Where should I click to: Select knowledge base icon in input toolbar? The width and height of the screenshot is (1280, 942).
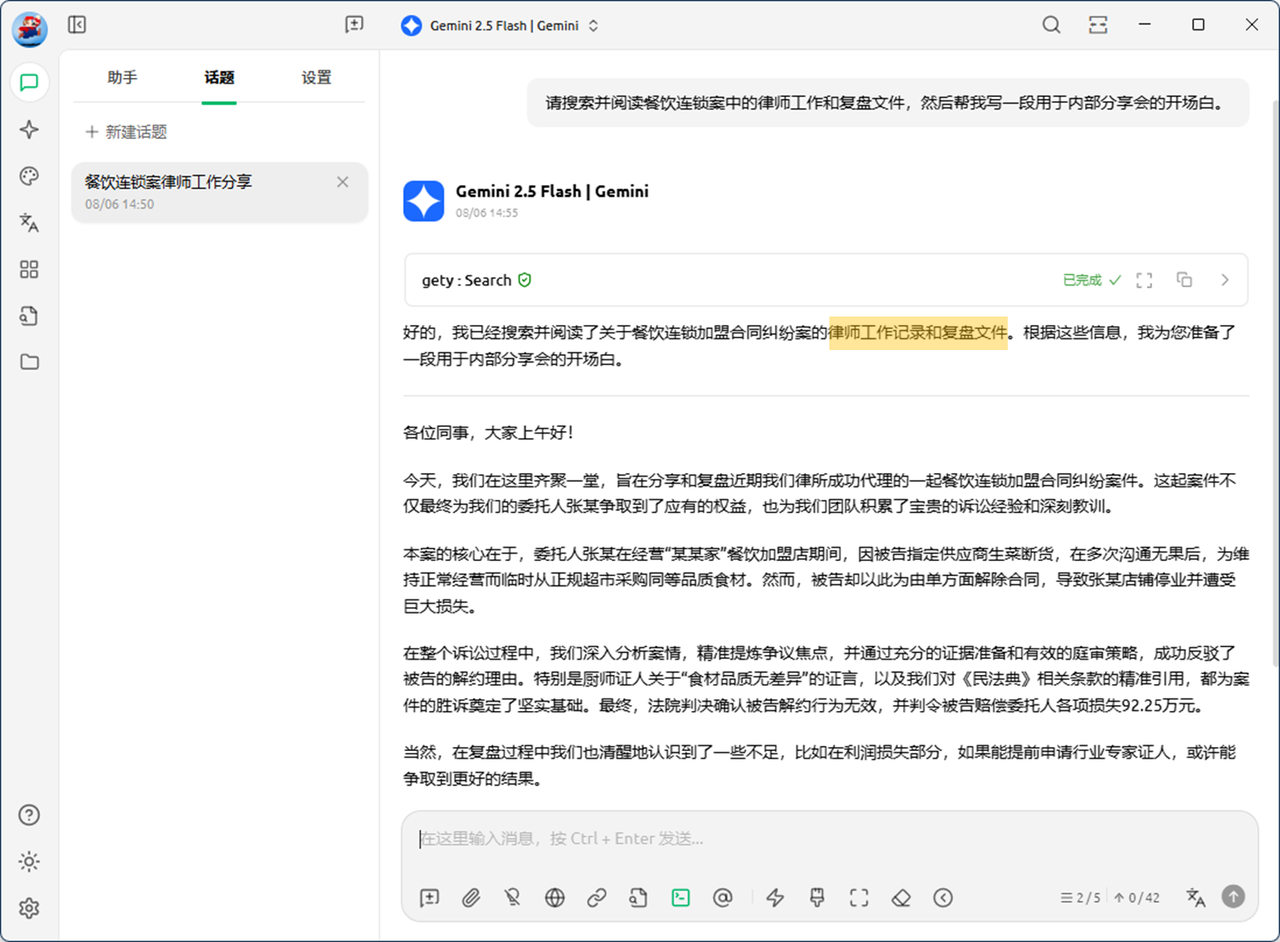click(639, 898)
